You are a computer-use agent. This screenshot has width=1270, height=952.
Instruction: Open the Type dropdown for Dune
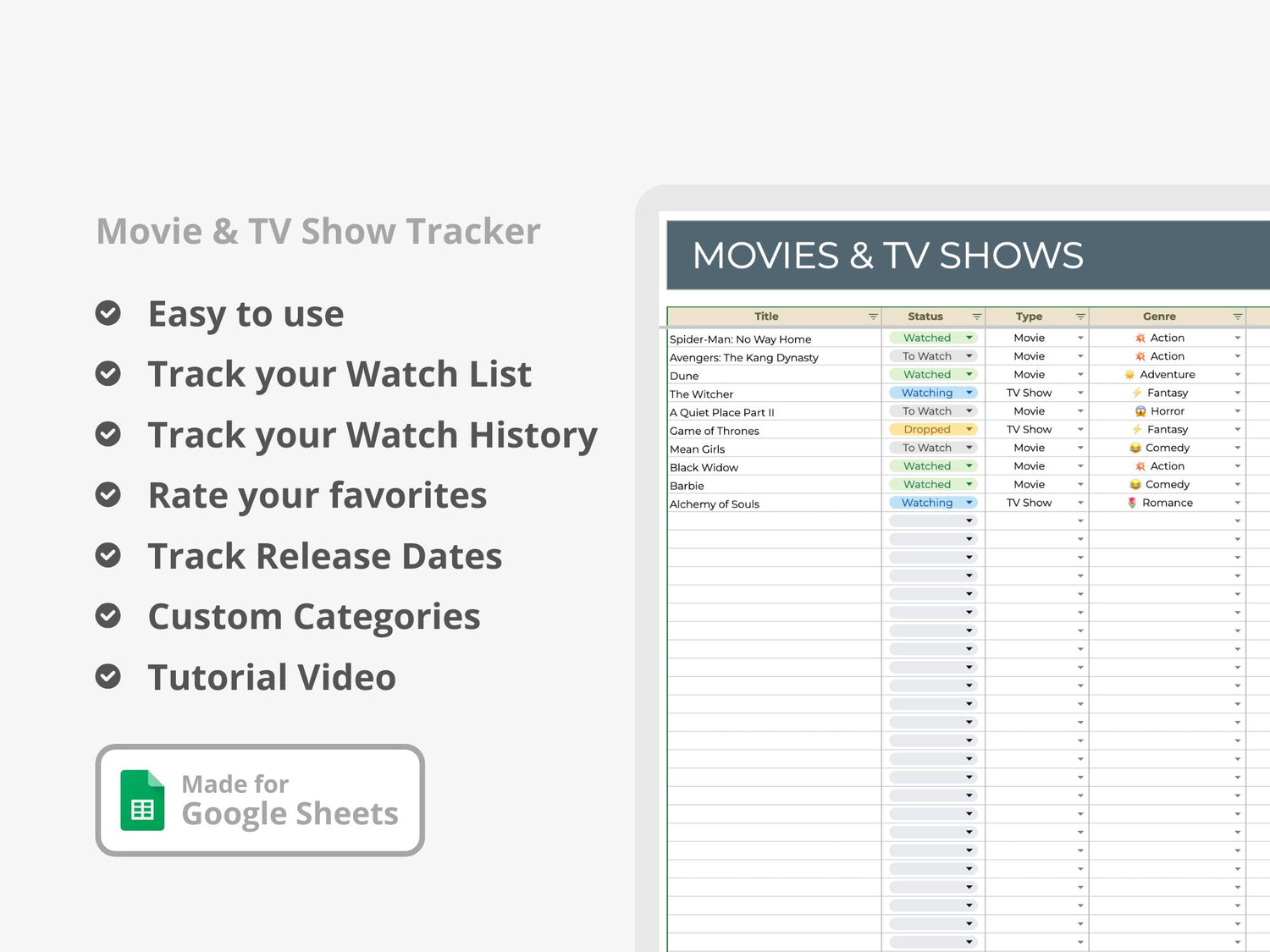(1080, 374)
